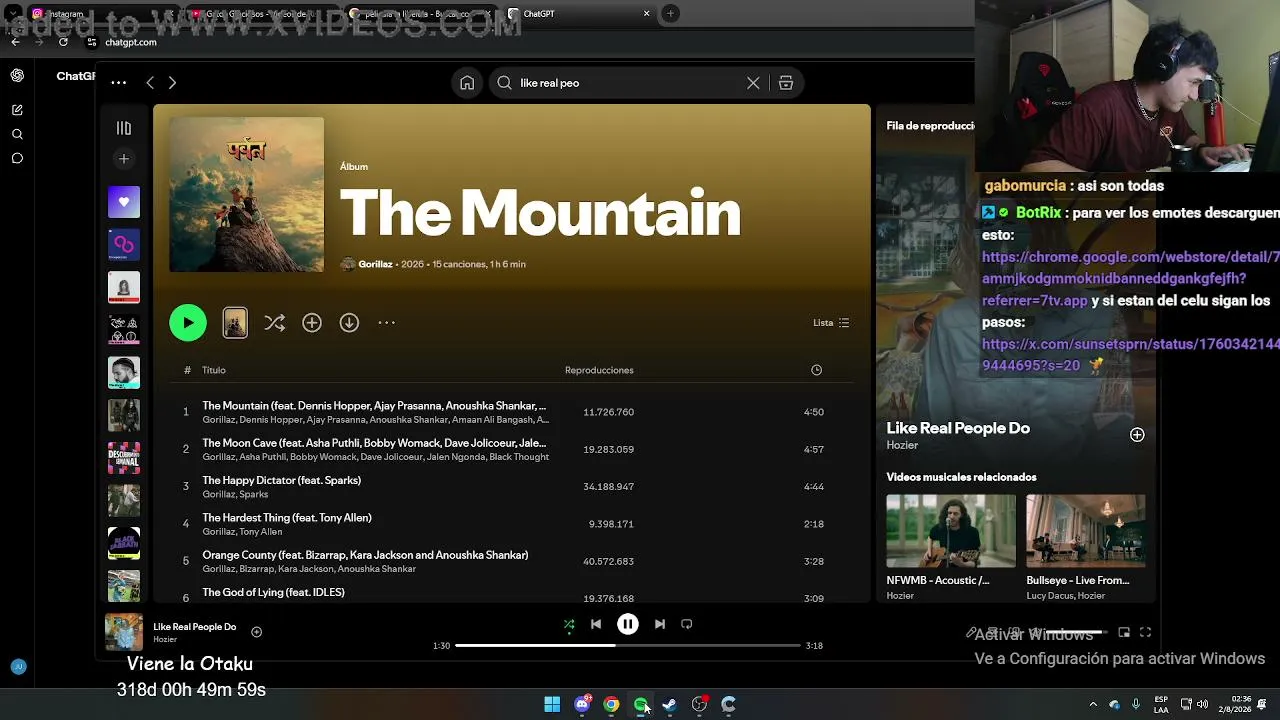Viewport: 1280px width, 720px height.
Task: Open Steam from the taskbar
Action: [670, 705]
